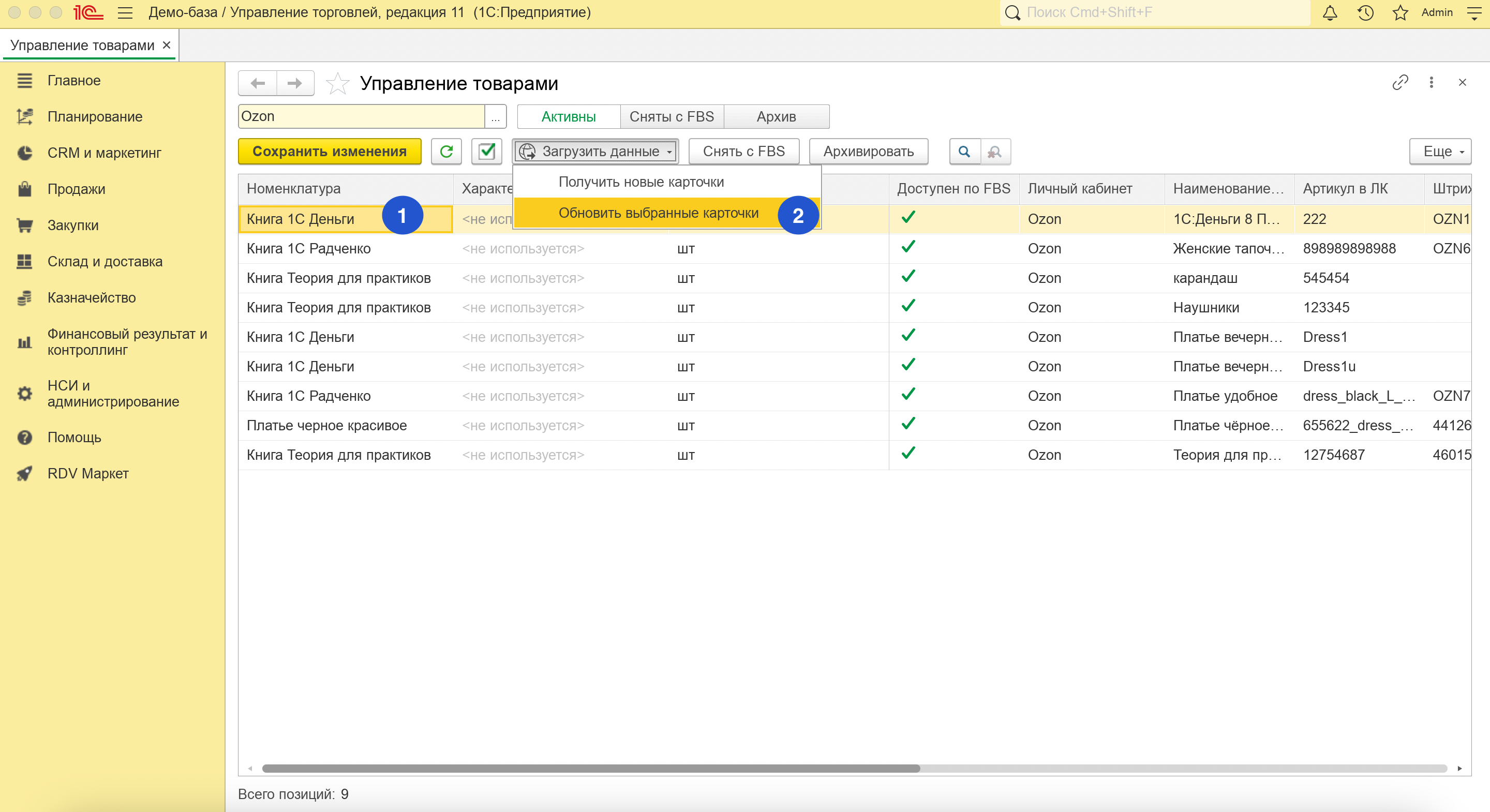Toggle select-all checkmark button in toolbar

click(486, 152)
